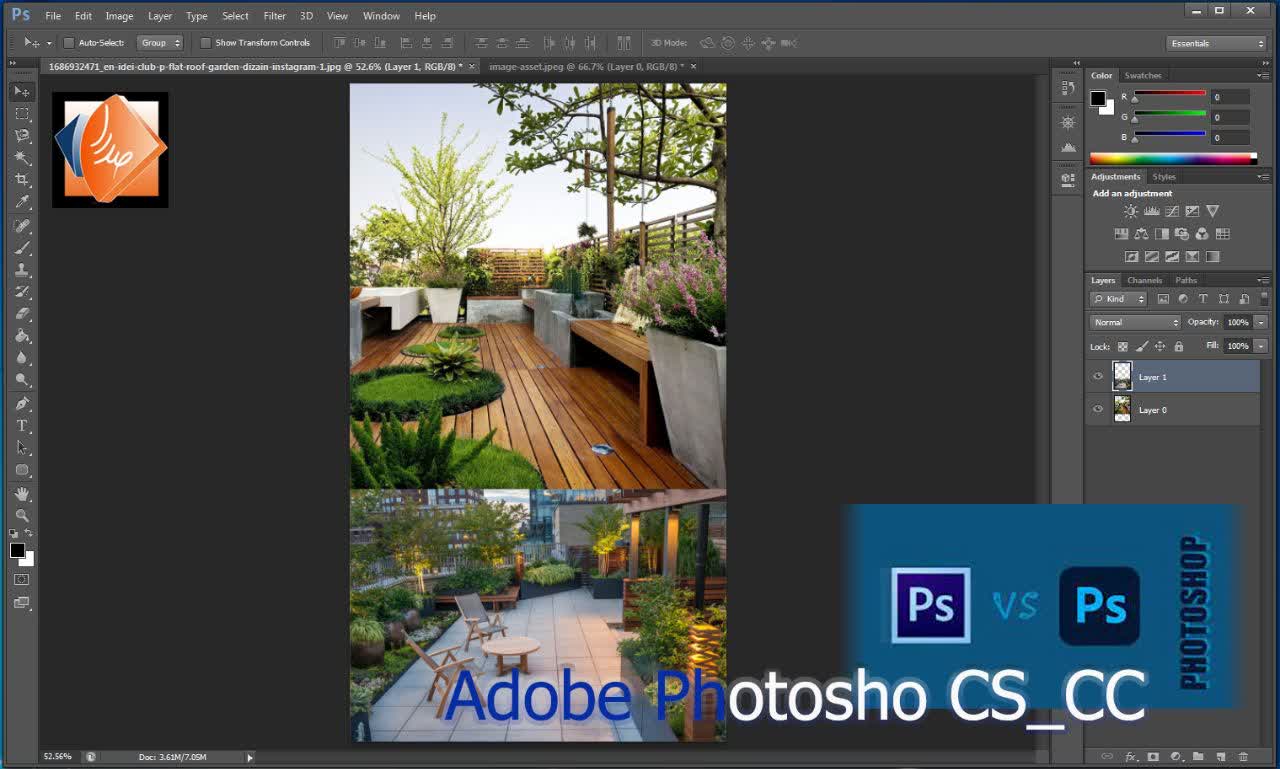Image resolution: width=1280 pixels, height=769 pixels.
Task: Select the Move tool in the toolbox
Action: click(22, 91)
